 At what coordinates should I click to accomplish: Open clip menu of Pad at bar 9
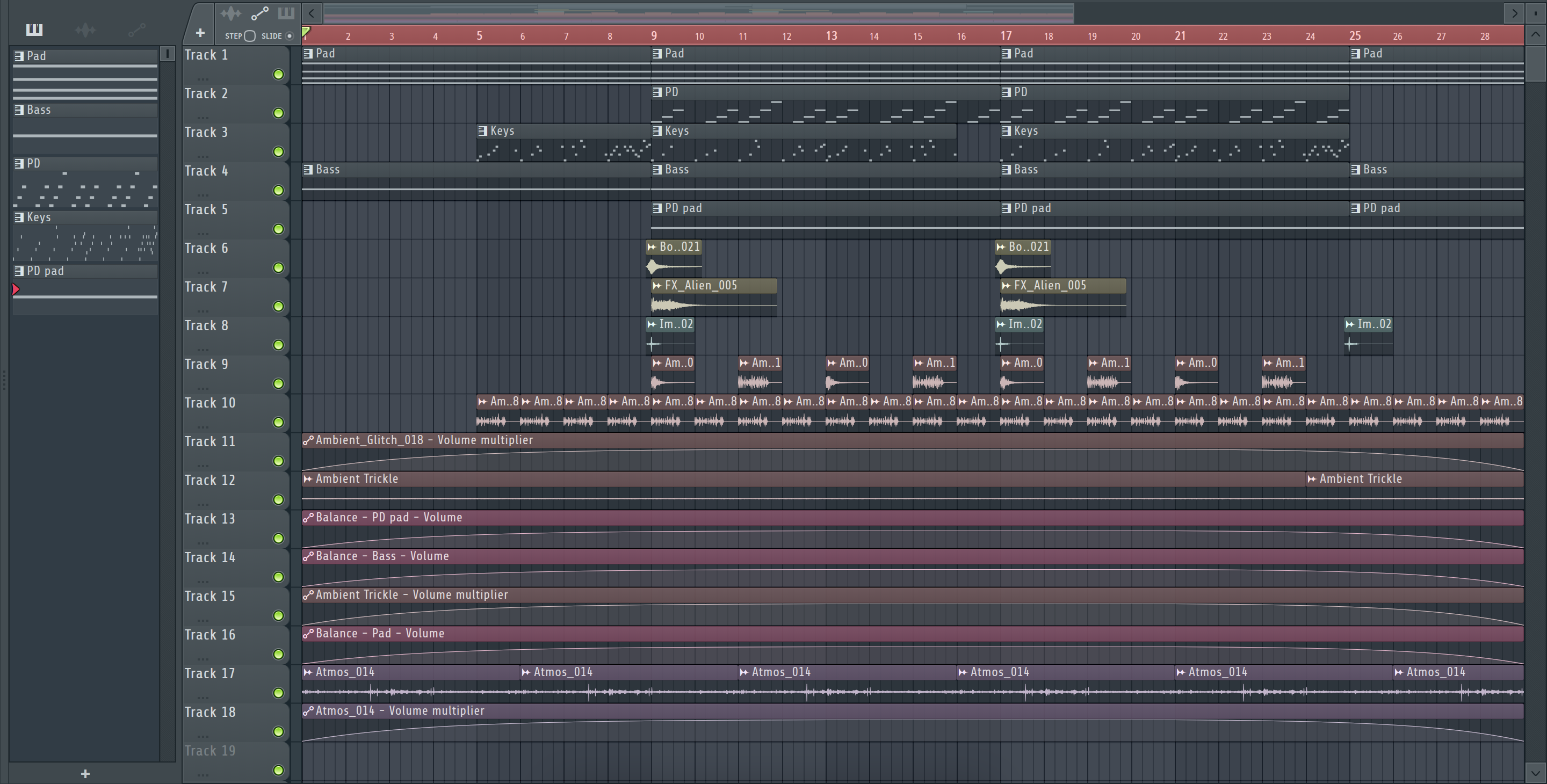pos(657,54)
